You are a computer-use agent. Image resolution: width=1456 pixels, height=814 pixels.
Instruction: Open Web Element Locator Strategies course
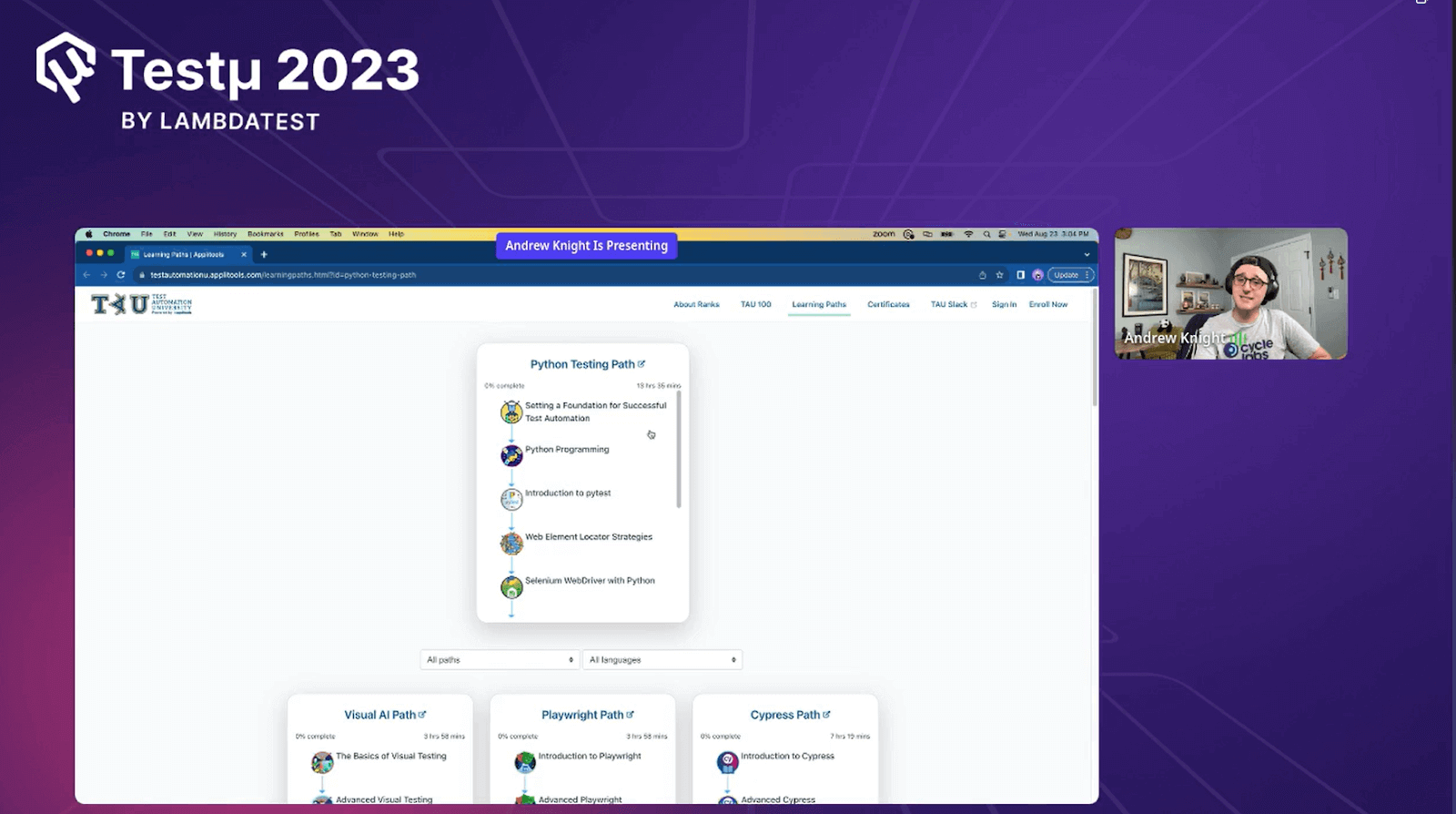click(x=589, y=536)
